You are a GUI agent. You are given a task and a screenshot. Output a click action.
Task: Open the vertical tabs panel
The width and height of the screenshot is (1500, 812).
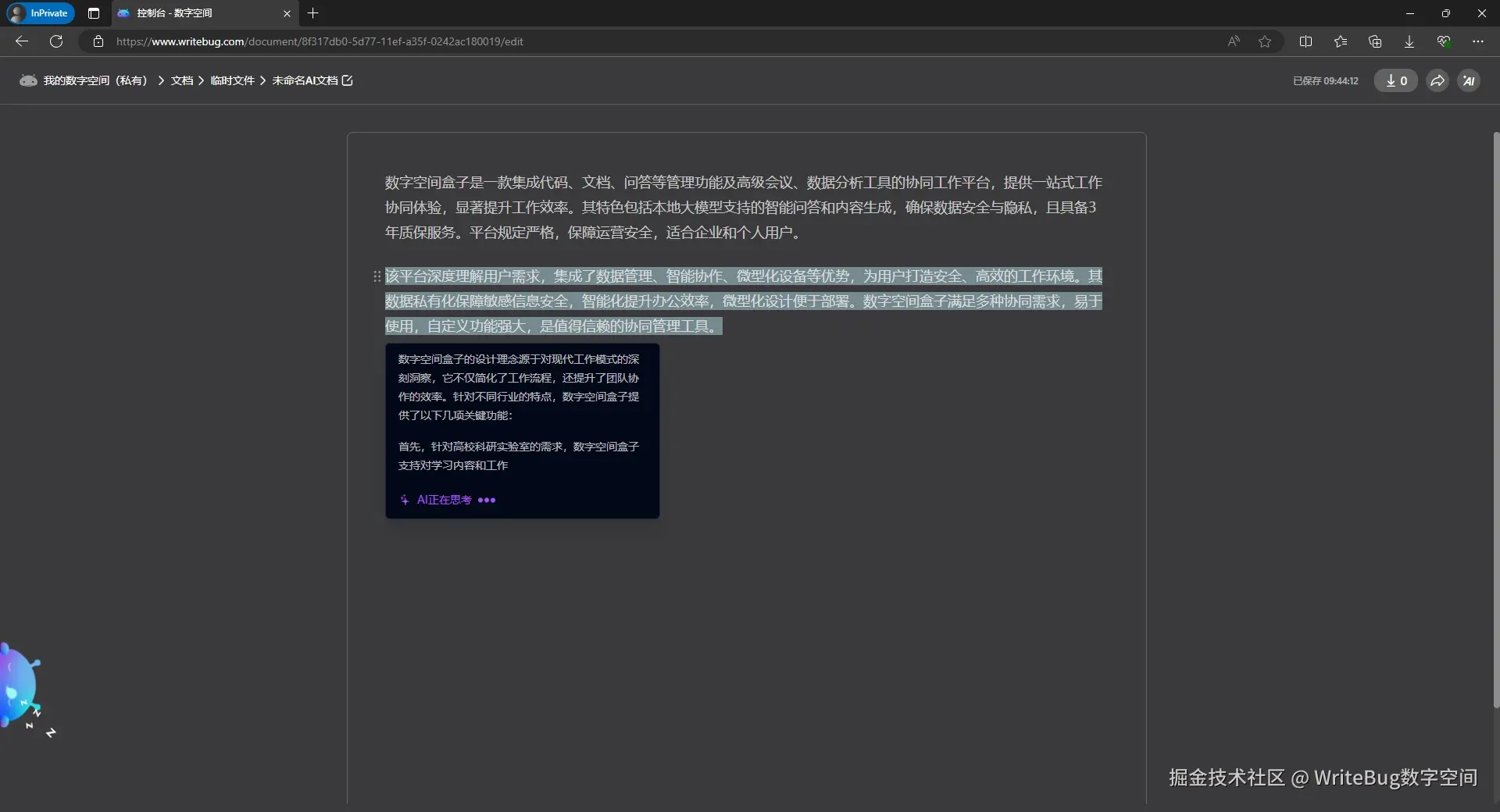tap(94, 13)
